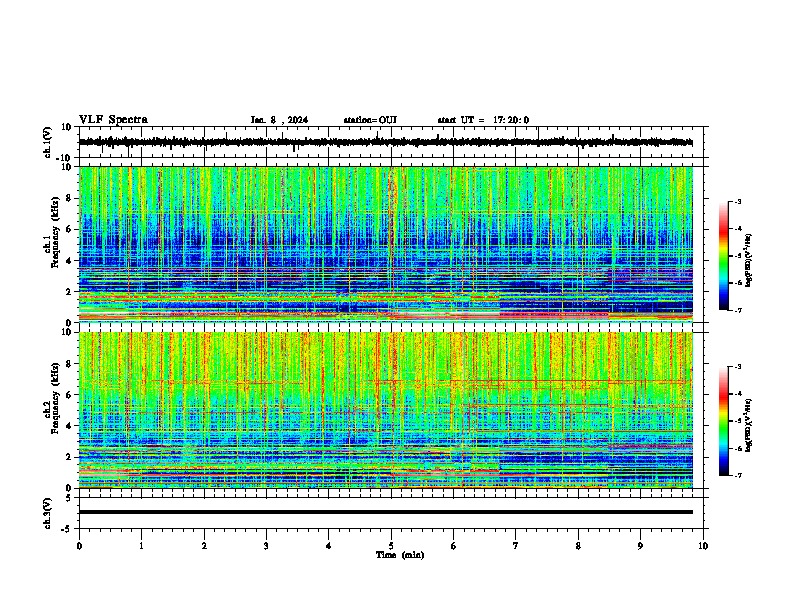The width and height of the screenshot is (792, 612).
Task: Click the "-7" label on ch.1 colorbar
Action: [x=737, y=310]
